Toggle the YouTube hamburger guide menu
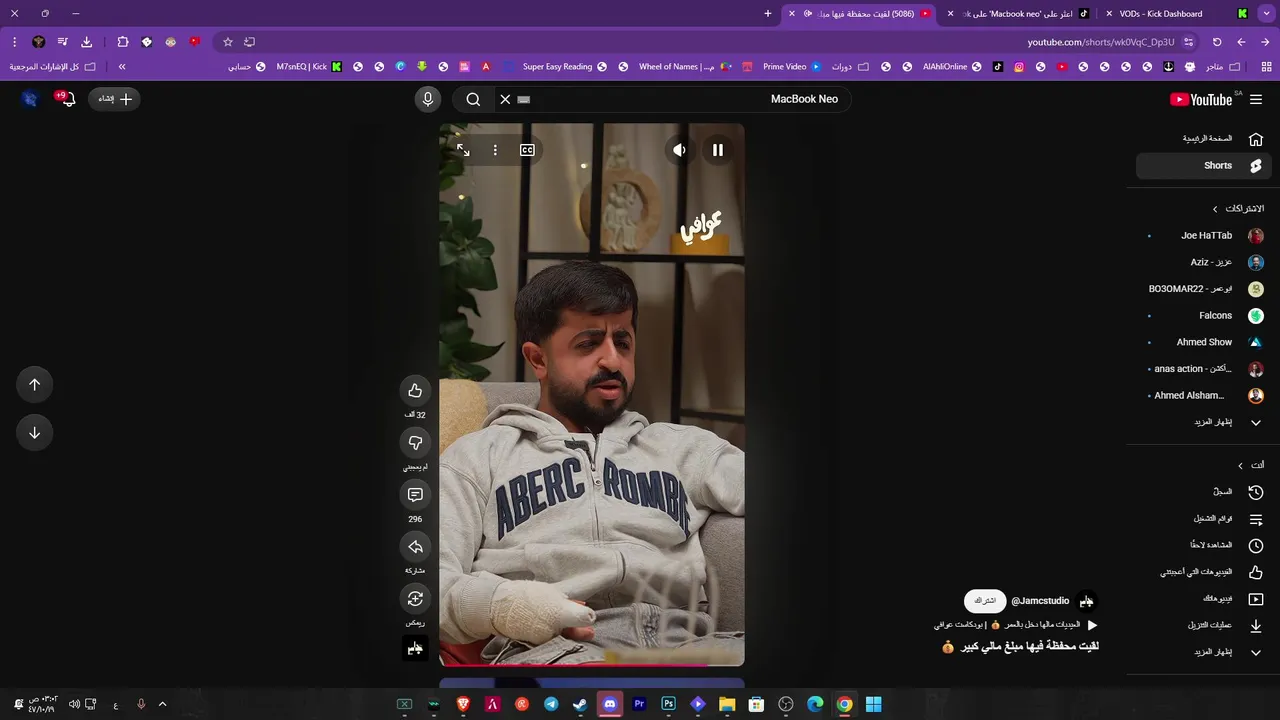1280x720 pixels. pyautogui.click(x=1256, y=99)
